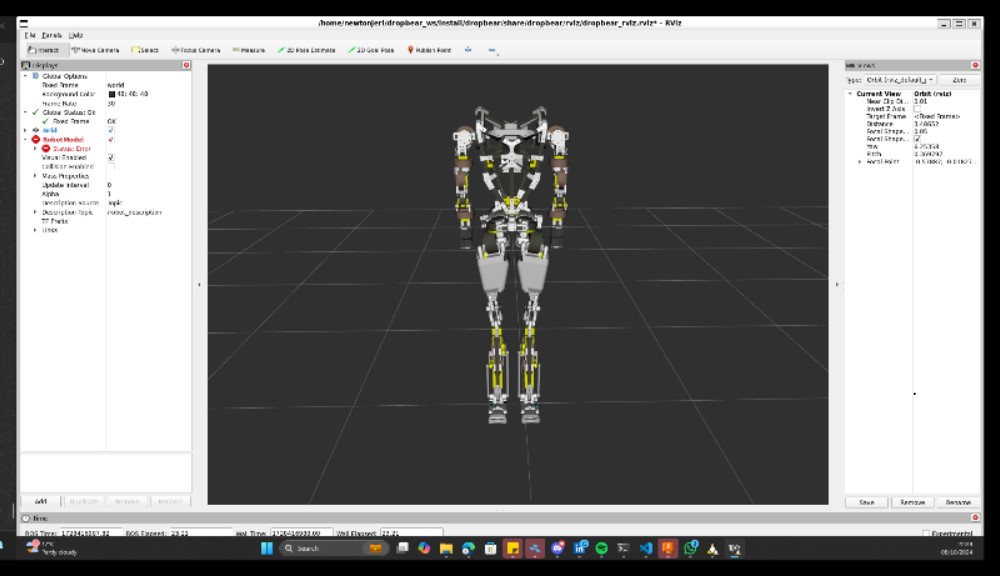The width and height of the screenshot is (1000, 576).
Task: Select the Publish Point tool
Action: 429,49
